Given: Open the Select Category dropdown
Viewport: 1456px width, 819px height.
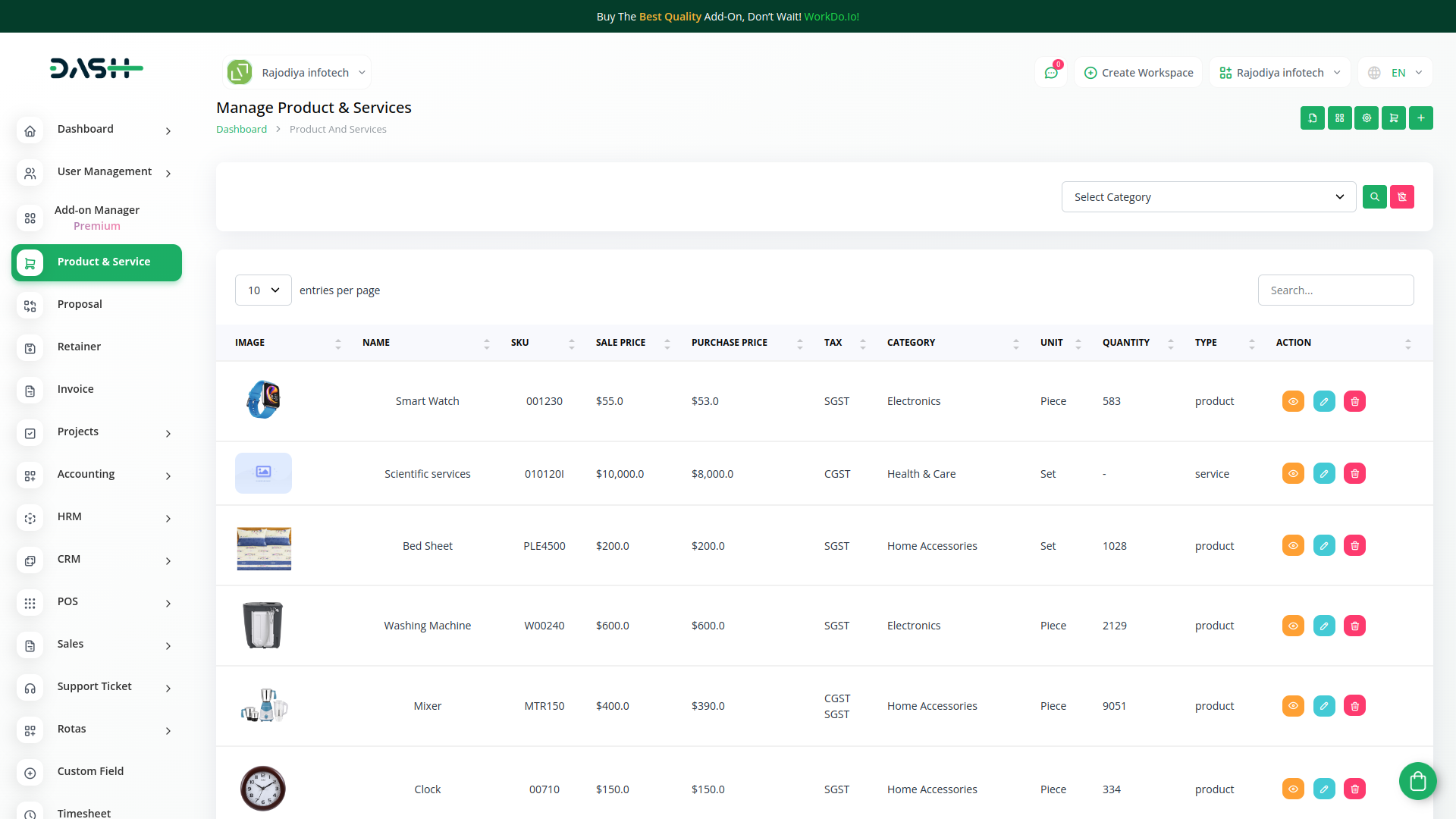Looking at the screenshot, I should point(1208,197).
